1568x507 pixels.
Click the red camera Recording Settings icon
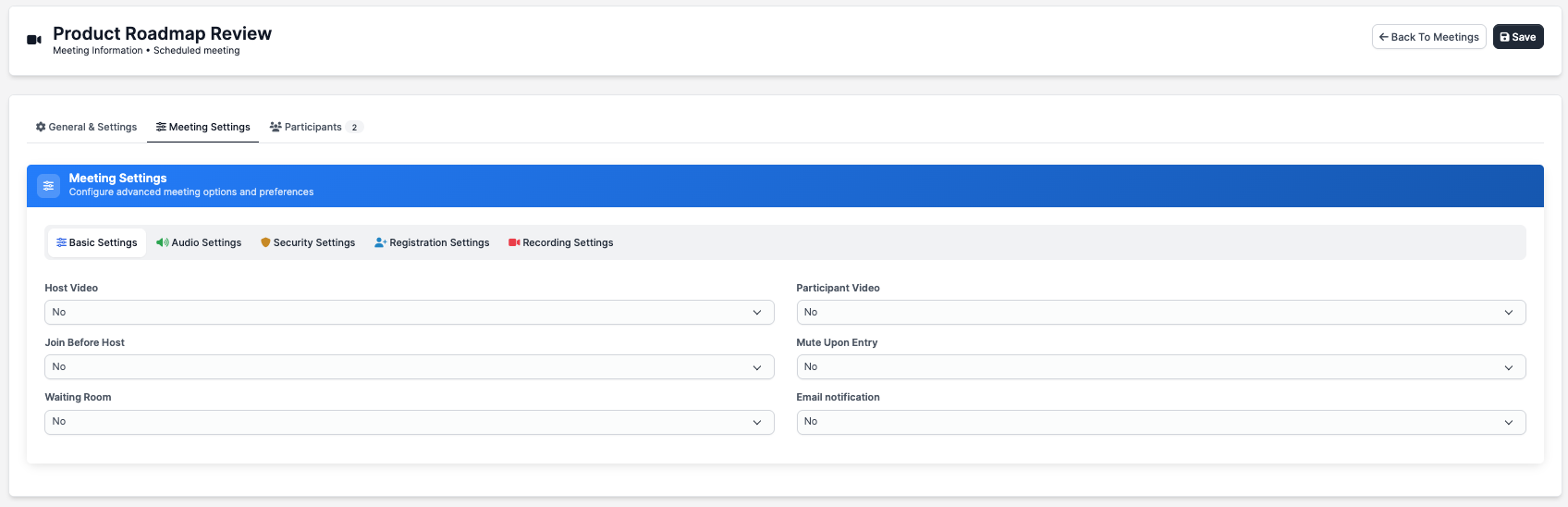[514, 242]
